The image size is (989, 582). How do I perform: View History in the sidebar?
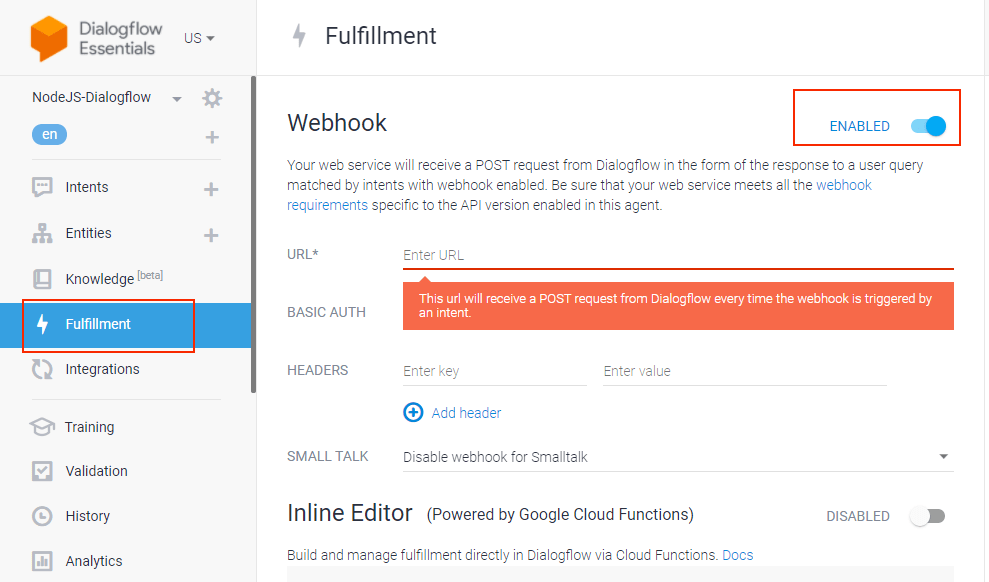coord(88,516)
